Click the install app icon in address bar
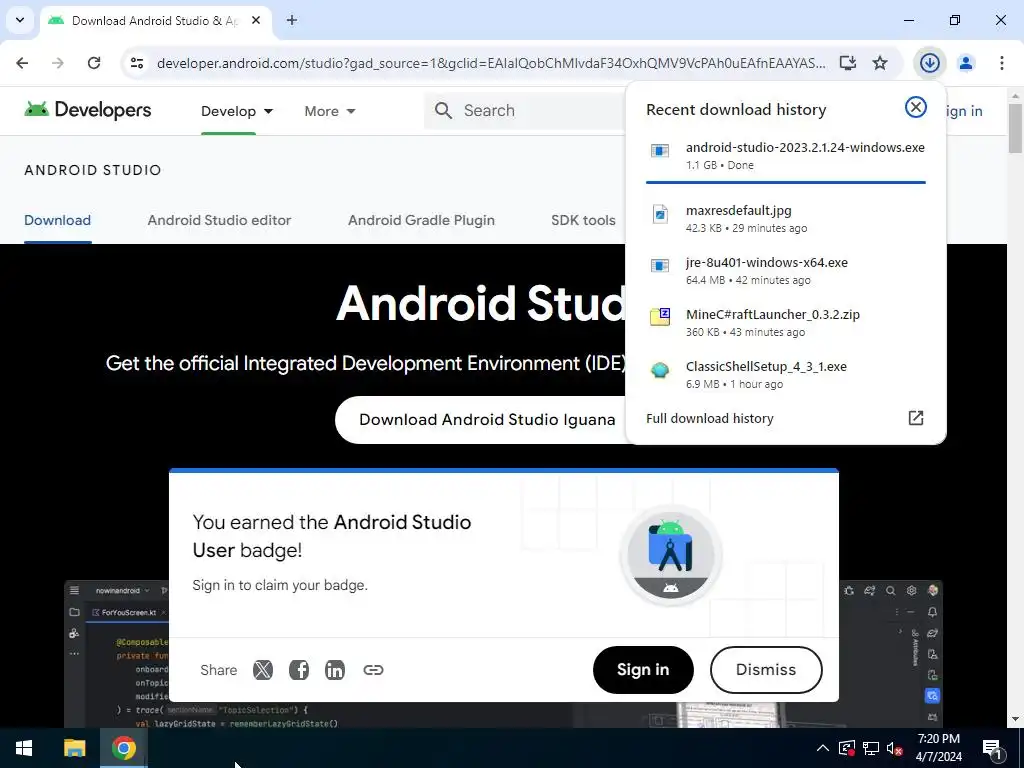Screen dimensions: 1024x768 point(848,63)
